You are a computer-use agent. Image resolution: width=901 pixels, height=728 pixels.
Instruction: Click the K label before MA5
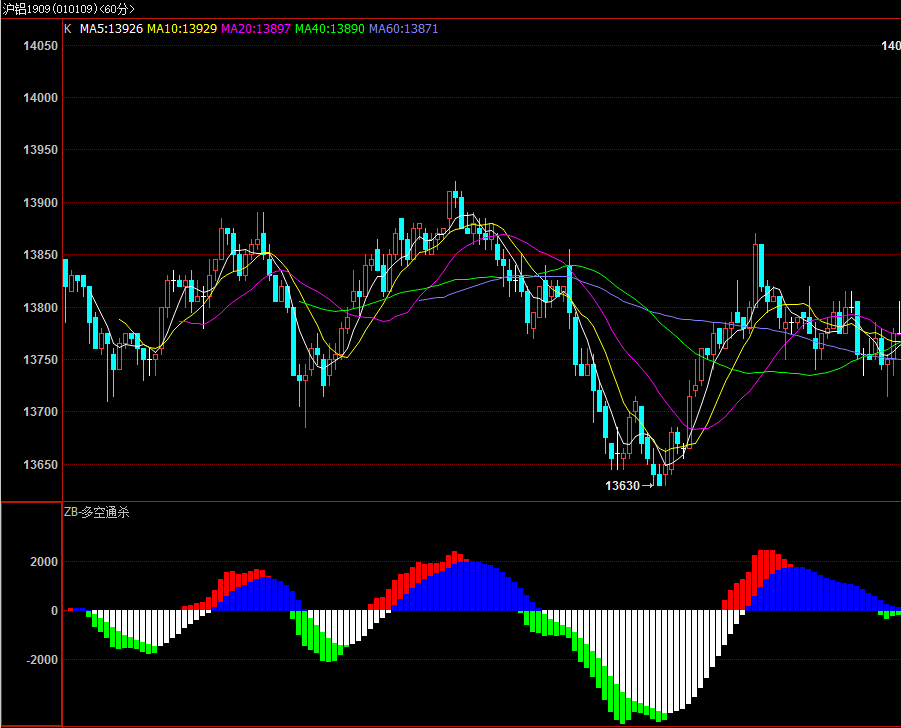point(68,29)
